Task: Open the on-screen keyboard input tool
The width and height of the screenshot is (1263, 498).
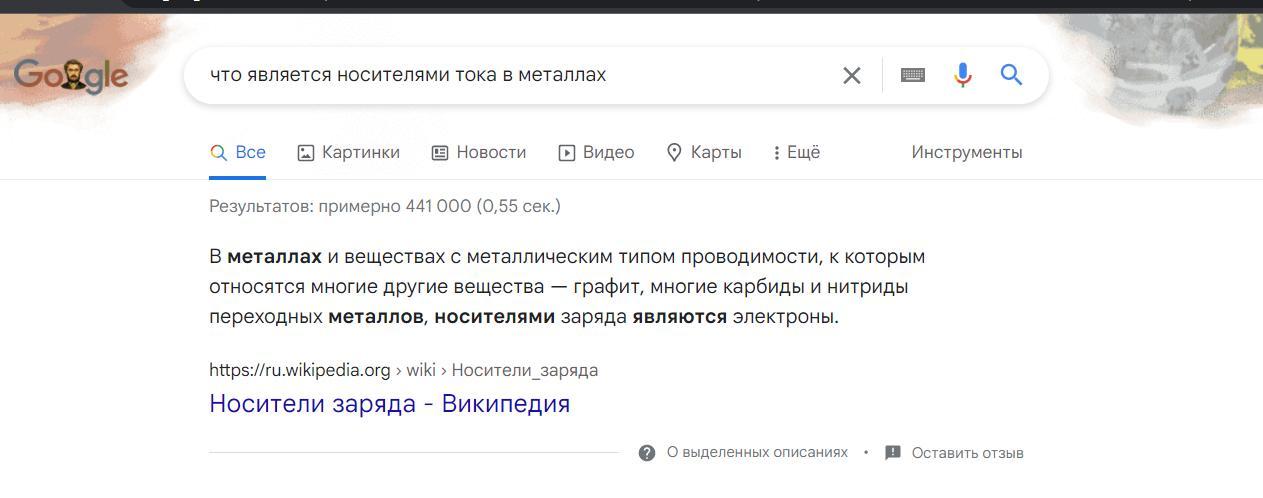Action: point(912,75)
